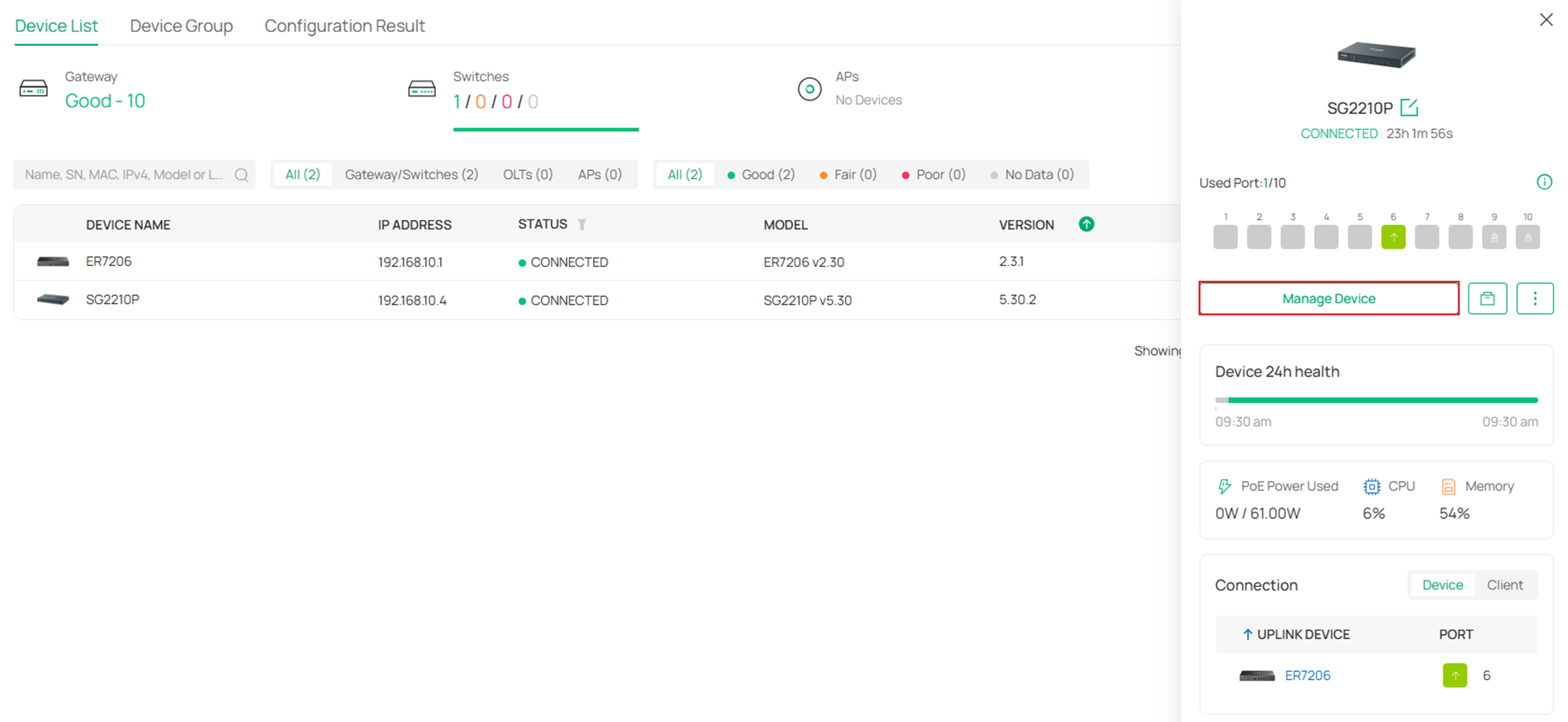Open the three-dot more options menu
The image size is (1568, 722).
coord(1535,299)
